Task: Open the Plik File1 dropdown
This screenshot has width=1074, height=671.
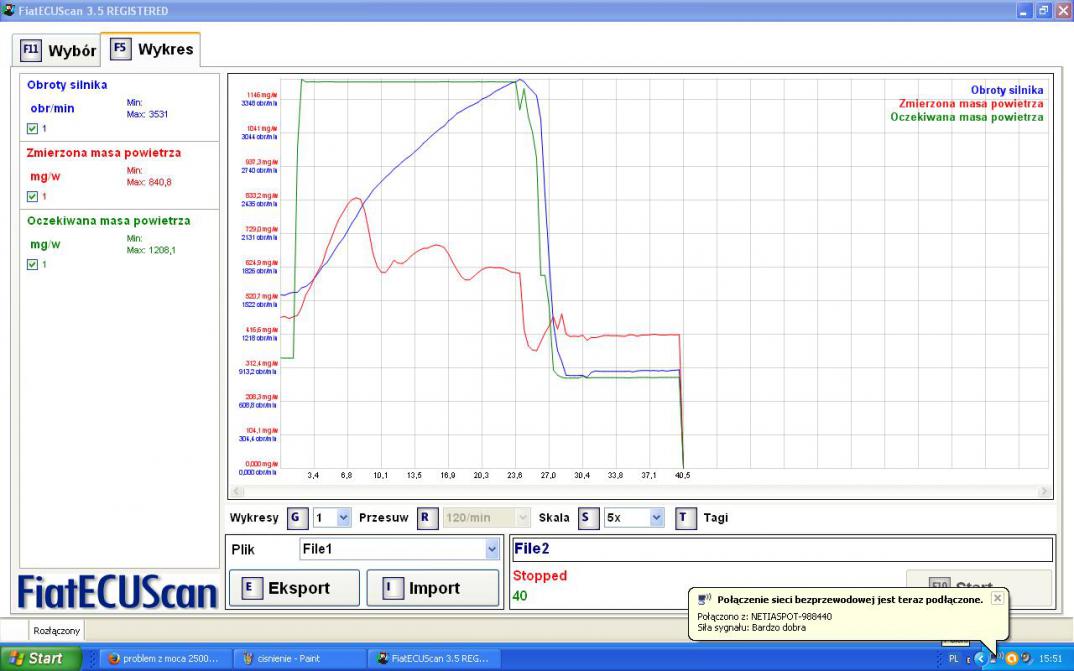Action: pos(491,549)
